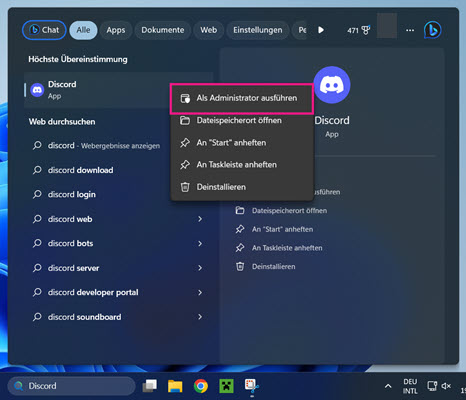Choose 'Deinstallieren' in the context menu
466x400 pixels.
(x=242, y=187)
